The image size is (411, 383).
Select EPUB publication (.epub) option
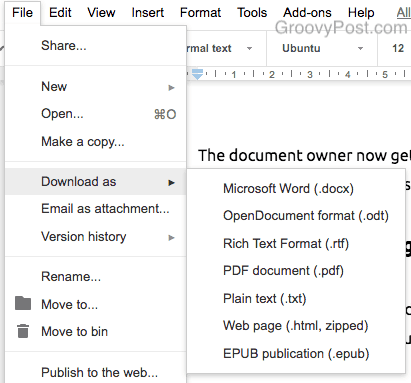[x=296, y=354]
